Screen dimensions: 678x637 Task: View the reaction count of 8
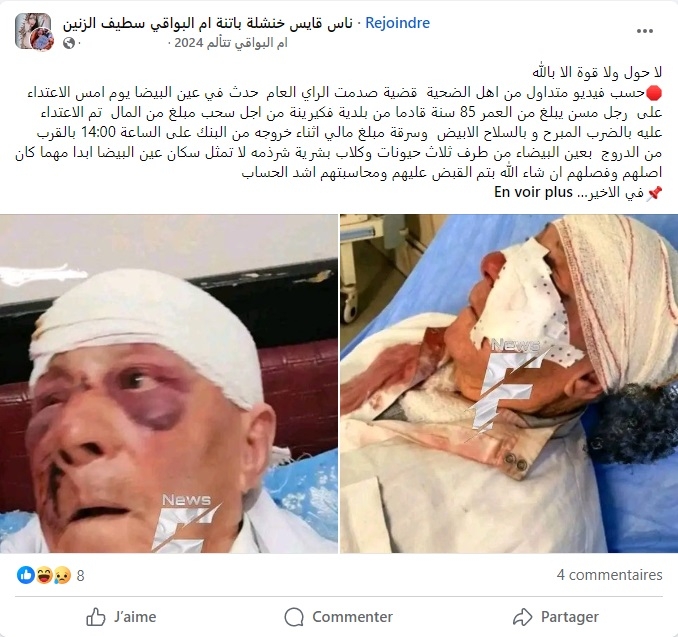80,576
